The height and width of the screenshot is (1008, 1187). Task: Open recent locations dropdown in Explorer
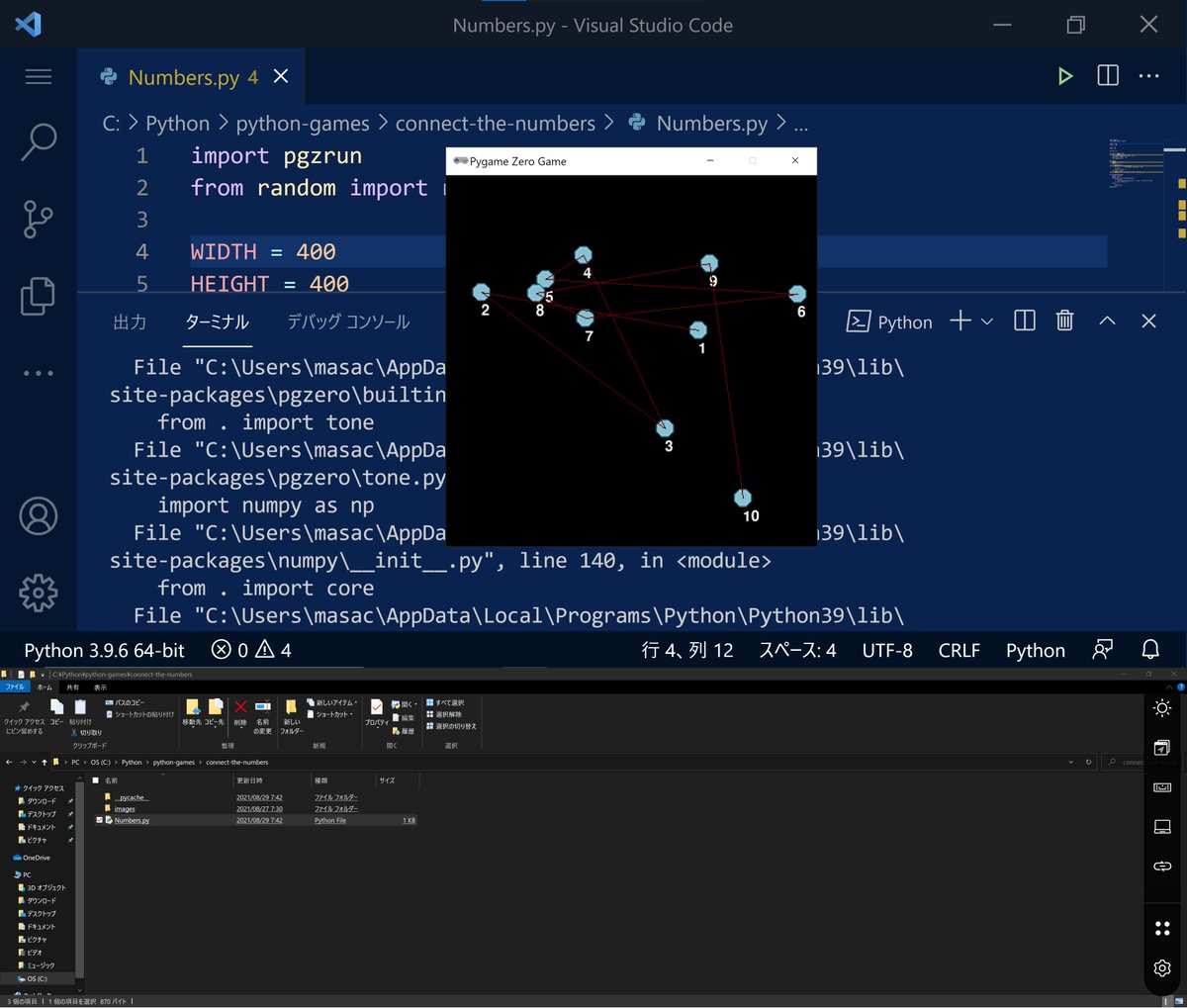pos(34,762)
